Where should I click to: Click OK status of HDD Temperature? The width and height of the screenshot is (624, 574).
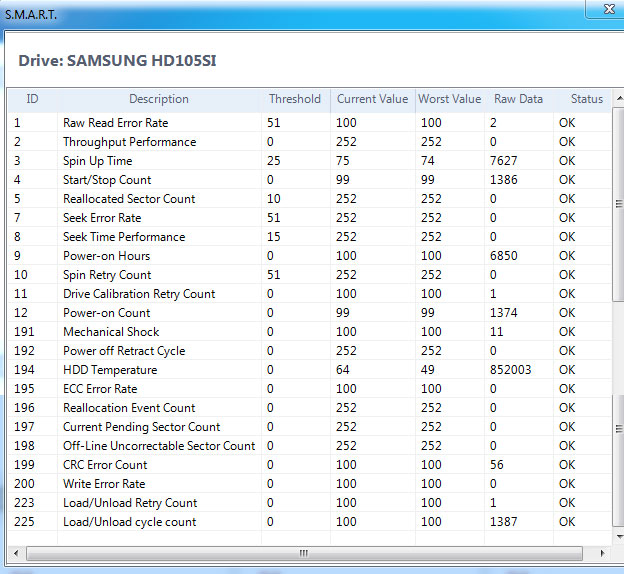[567, 370]
